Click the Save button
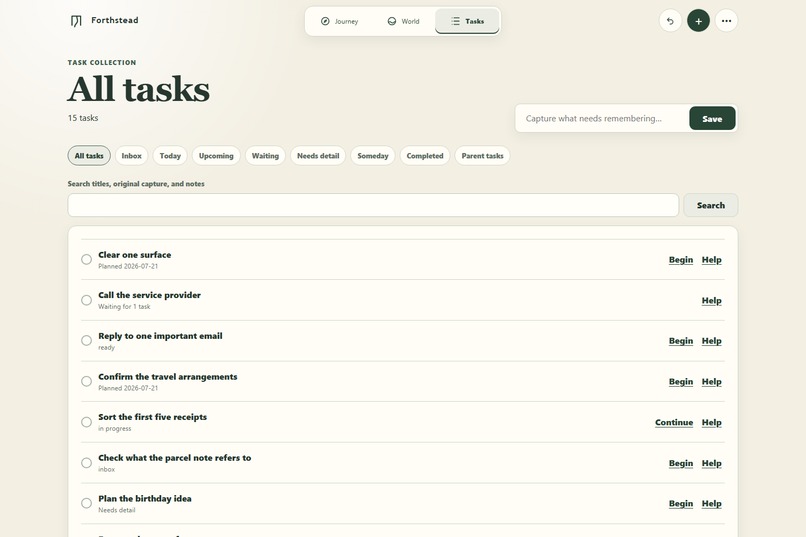806x537 pixels. click(x=712, y=119)
